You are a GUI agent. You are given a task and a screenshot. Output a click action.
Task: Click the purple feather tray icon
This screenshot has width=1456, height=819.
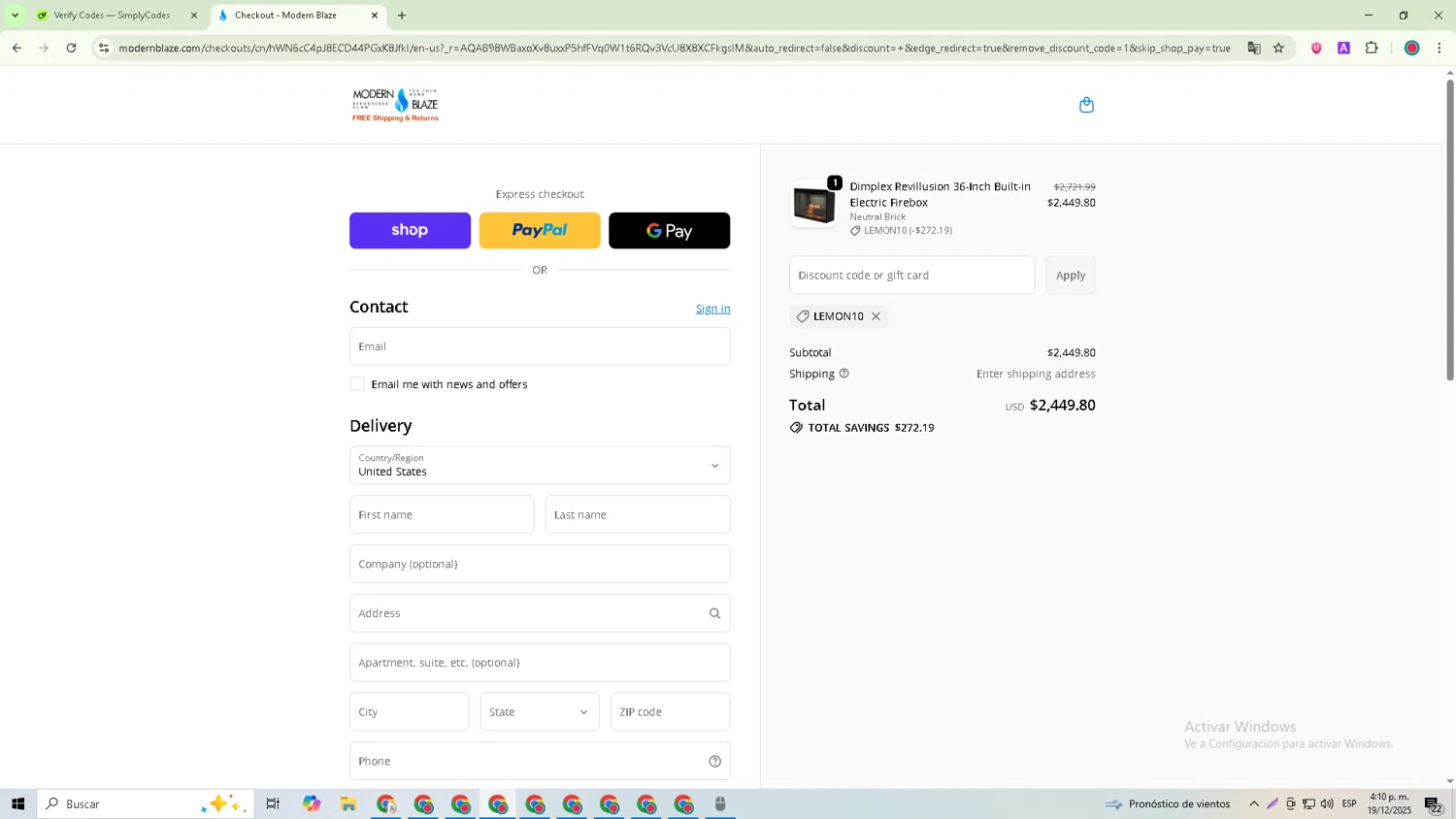pyautogui.click(x=1273, y=803)
